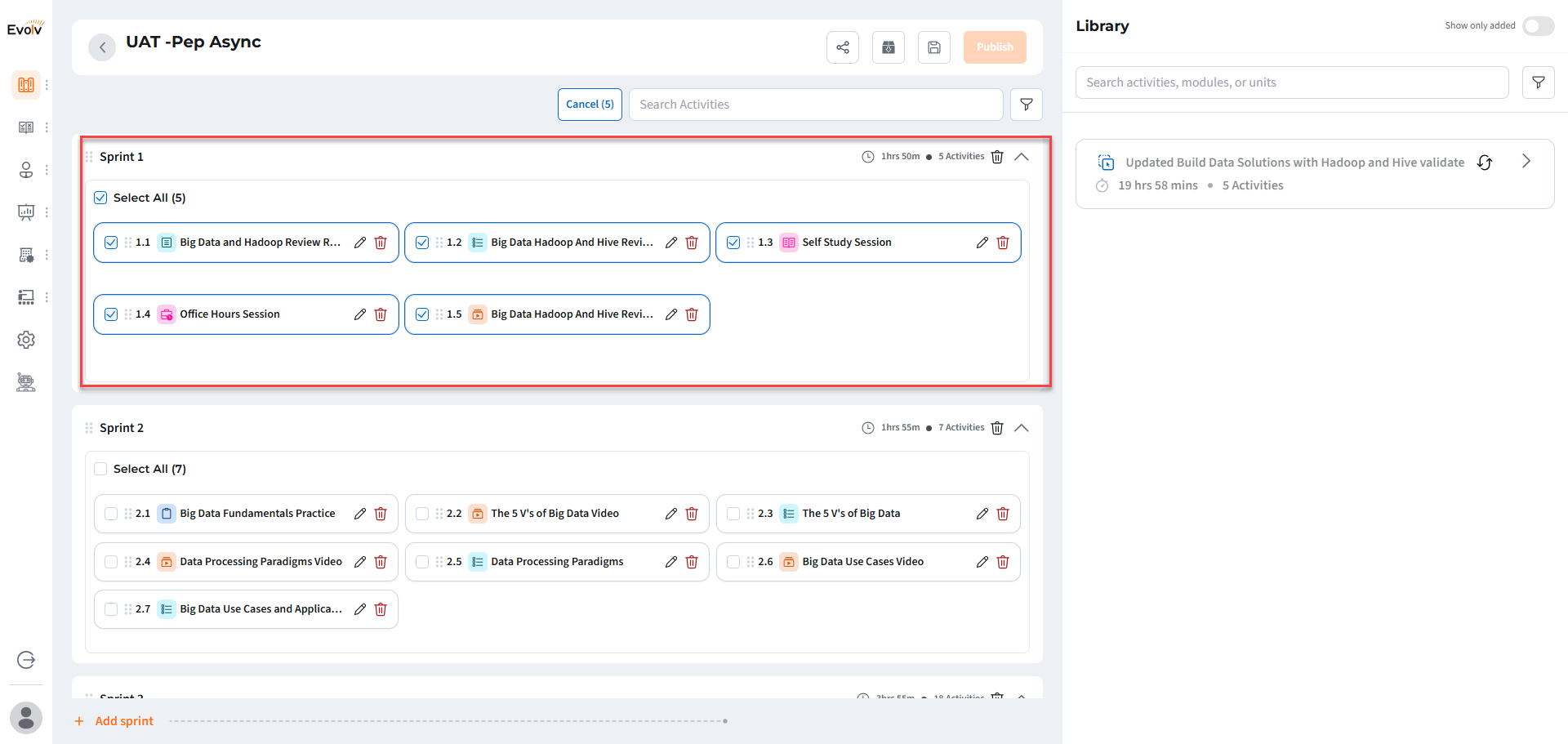Viewport: 1568px width, 744px height.
Task: Uncheck the Office Hours Session checkbox
Action: pos(111,314)
